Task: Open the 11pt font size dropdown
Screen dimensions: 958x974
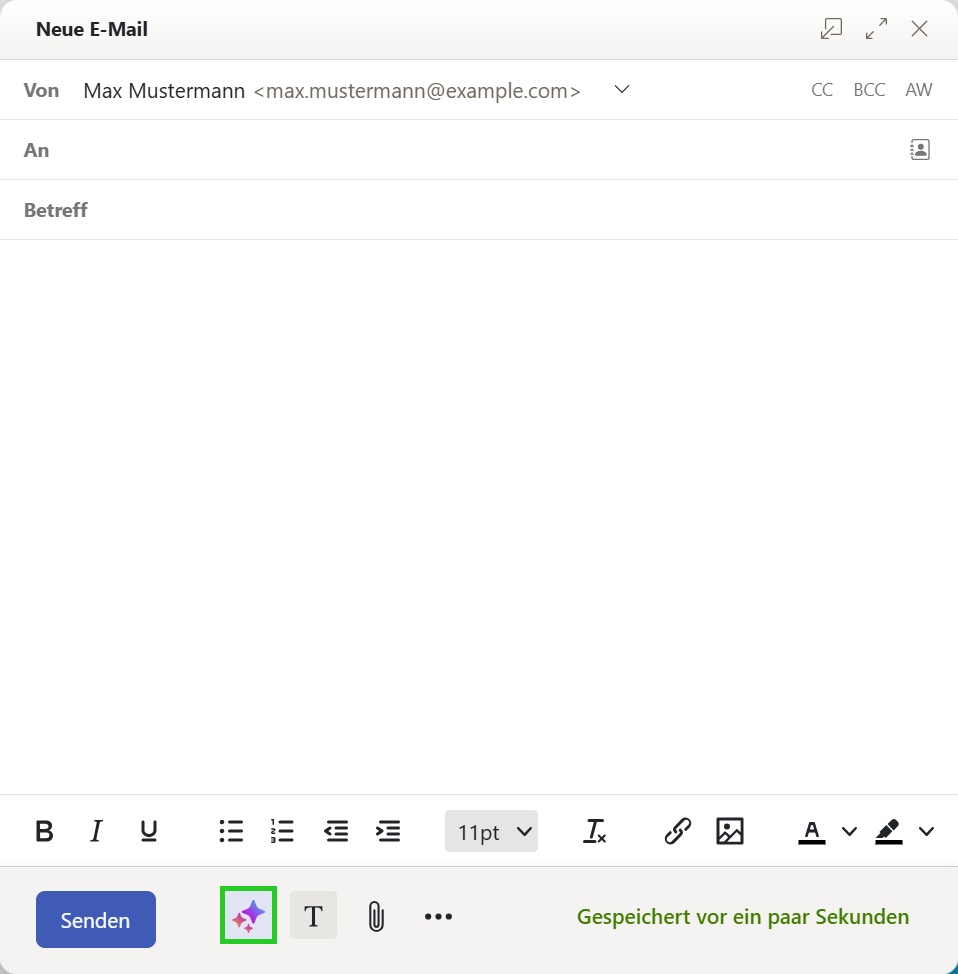Action: pyautogui.click(x=491, y=831)
